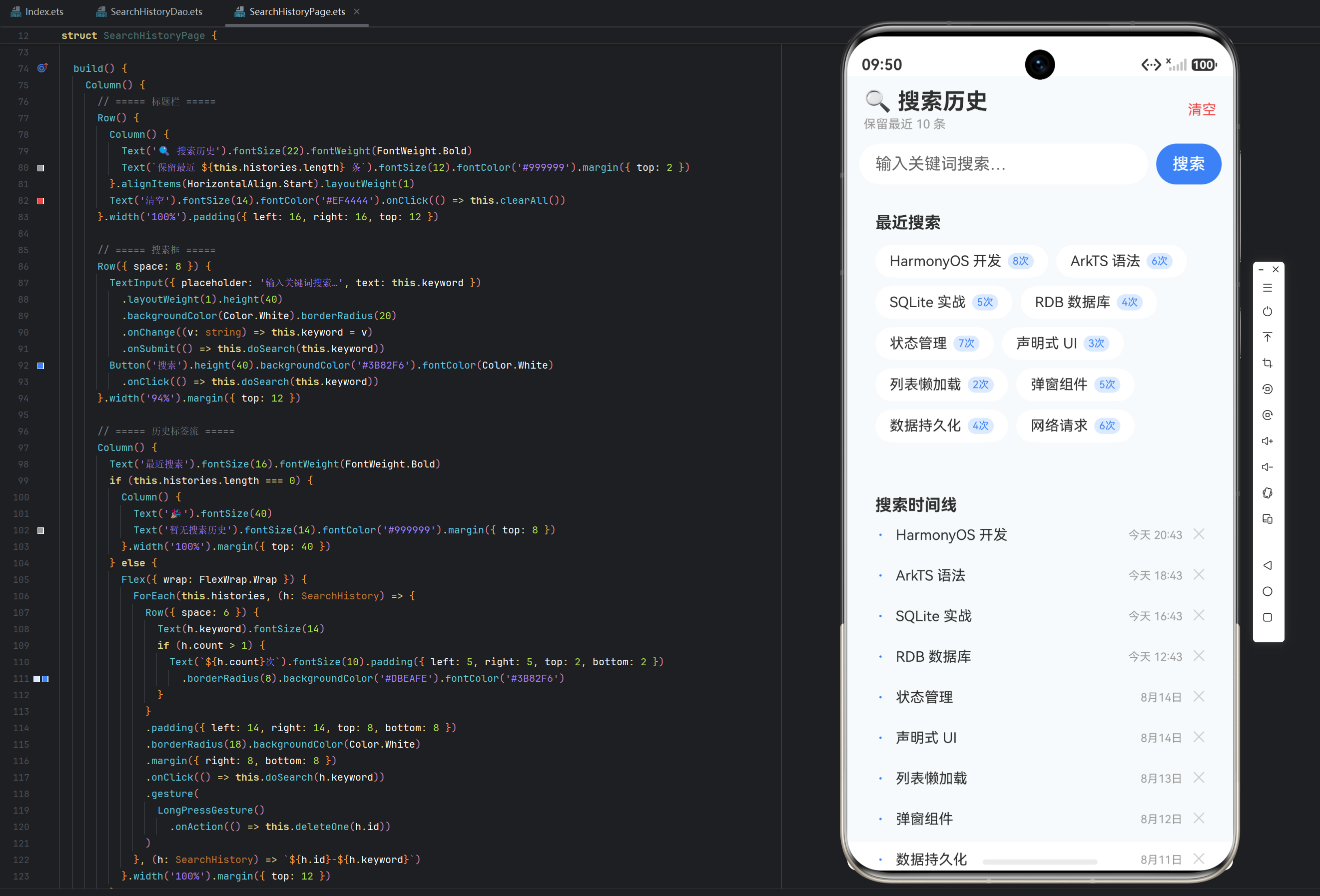Pin emulator window always on top
Image resolution: width=1320 pixels, height=896 pixels.
[x=1267, y=337]
